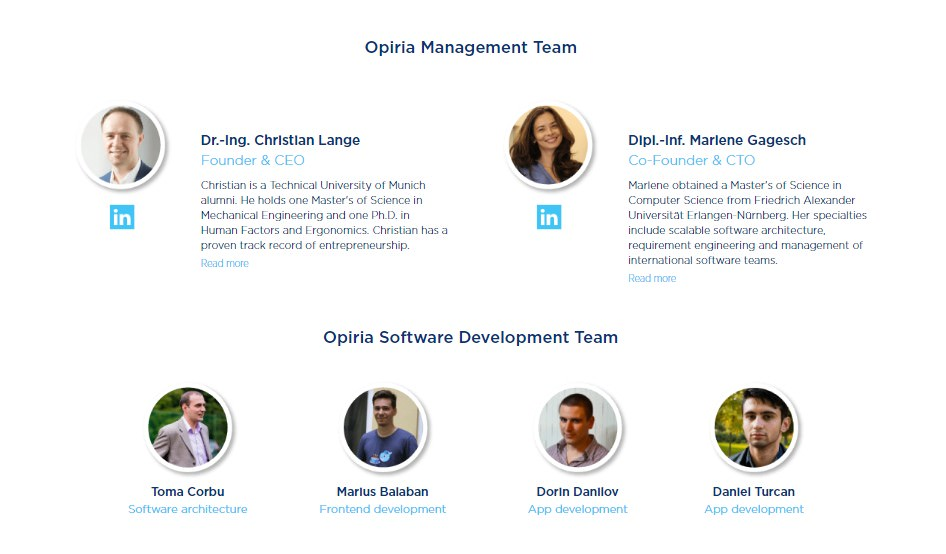
Task: Open Marlene Gagesch's LinkedIn icon
Action: point(549,217)
